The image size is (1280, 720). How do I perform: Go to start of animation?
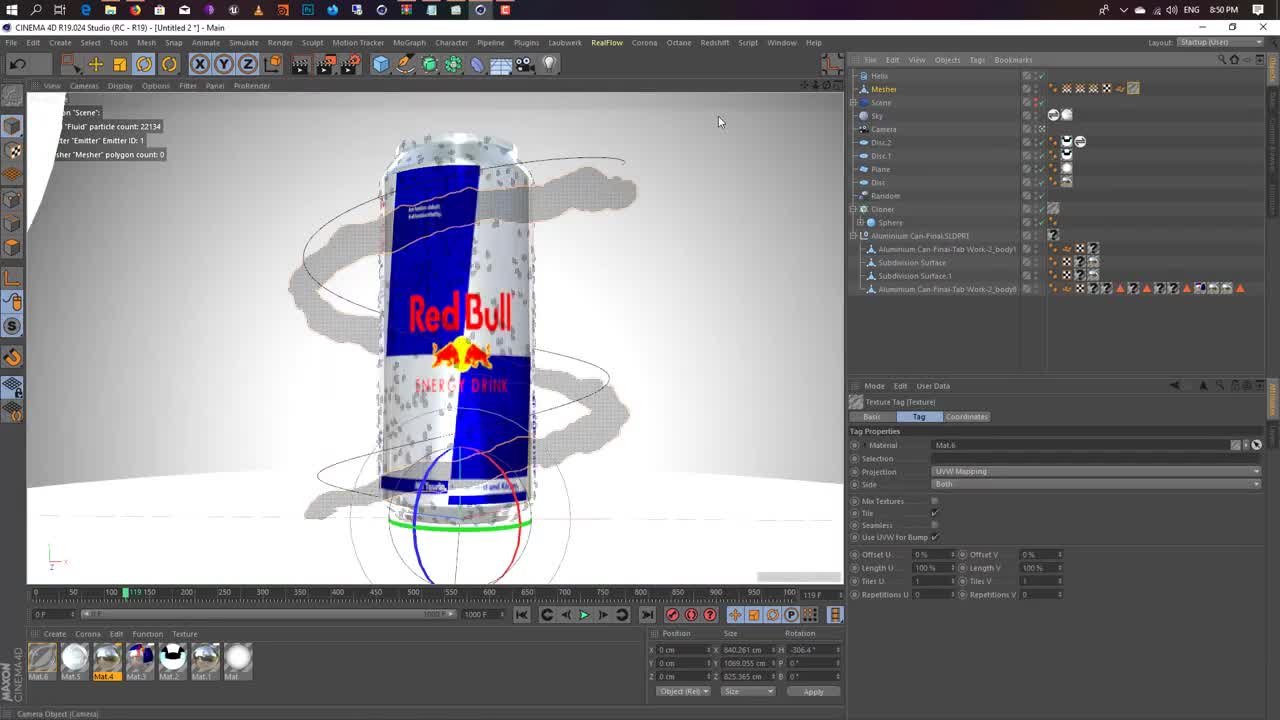[521, 615]
